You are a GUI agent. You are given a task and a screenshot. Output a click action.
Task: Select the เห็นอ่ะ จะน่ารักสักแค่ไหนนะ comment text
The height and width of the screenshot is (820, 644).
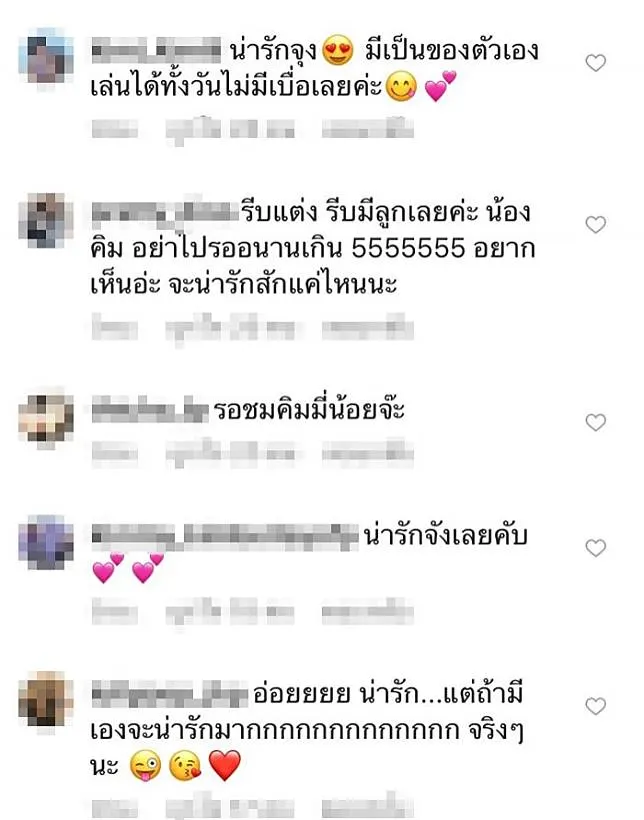(x=244, y=284)
